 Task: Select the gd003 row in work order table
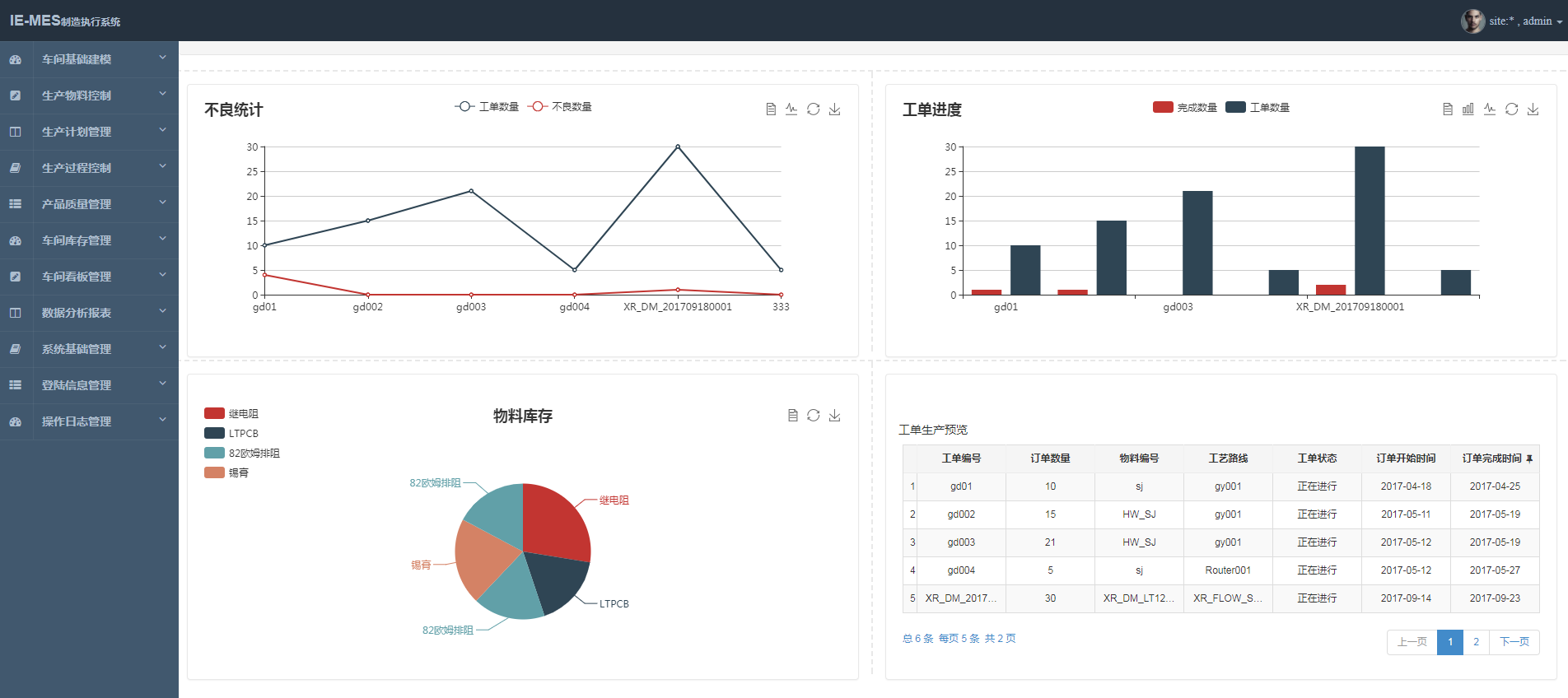coord(960,542)
